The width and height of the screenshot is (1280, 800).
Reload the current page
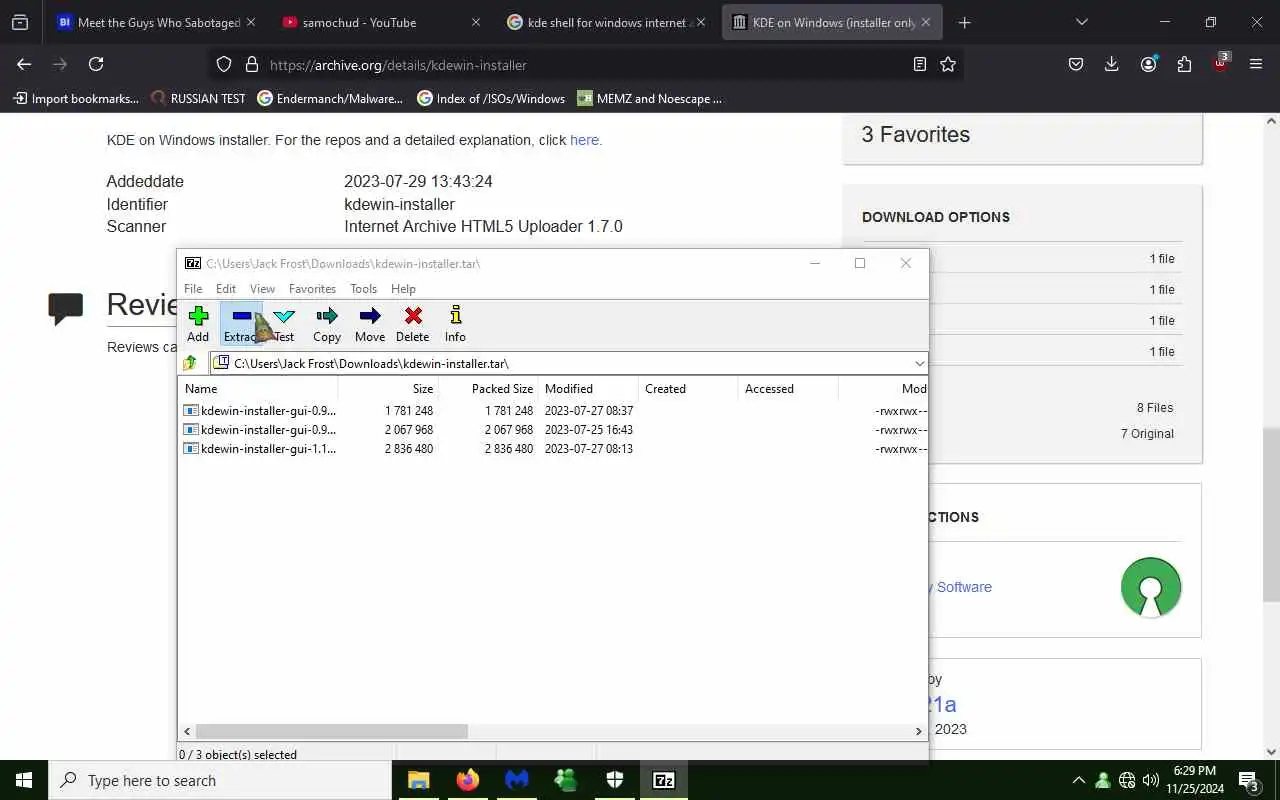pos(96,64)
